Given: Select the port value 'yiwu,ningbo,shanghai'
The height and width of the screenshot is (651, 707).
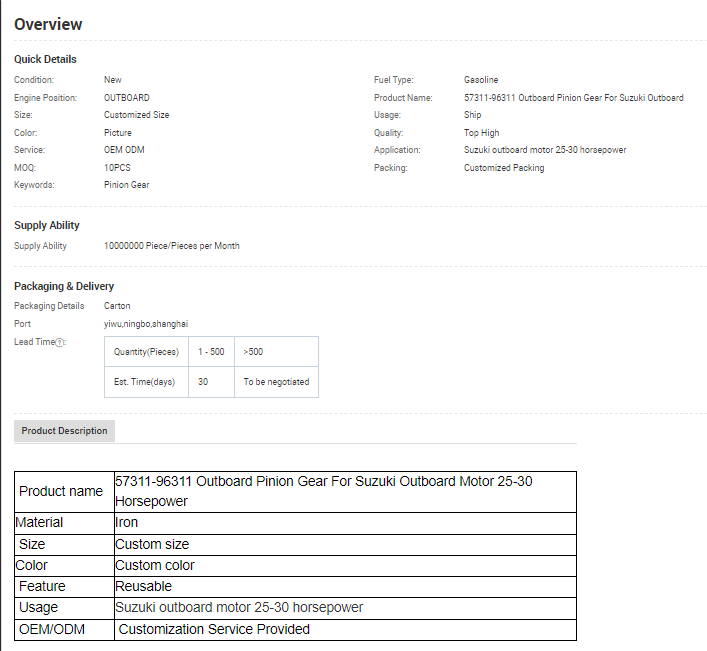Looking at the screenshot, I should (146, 324).
